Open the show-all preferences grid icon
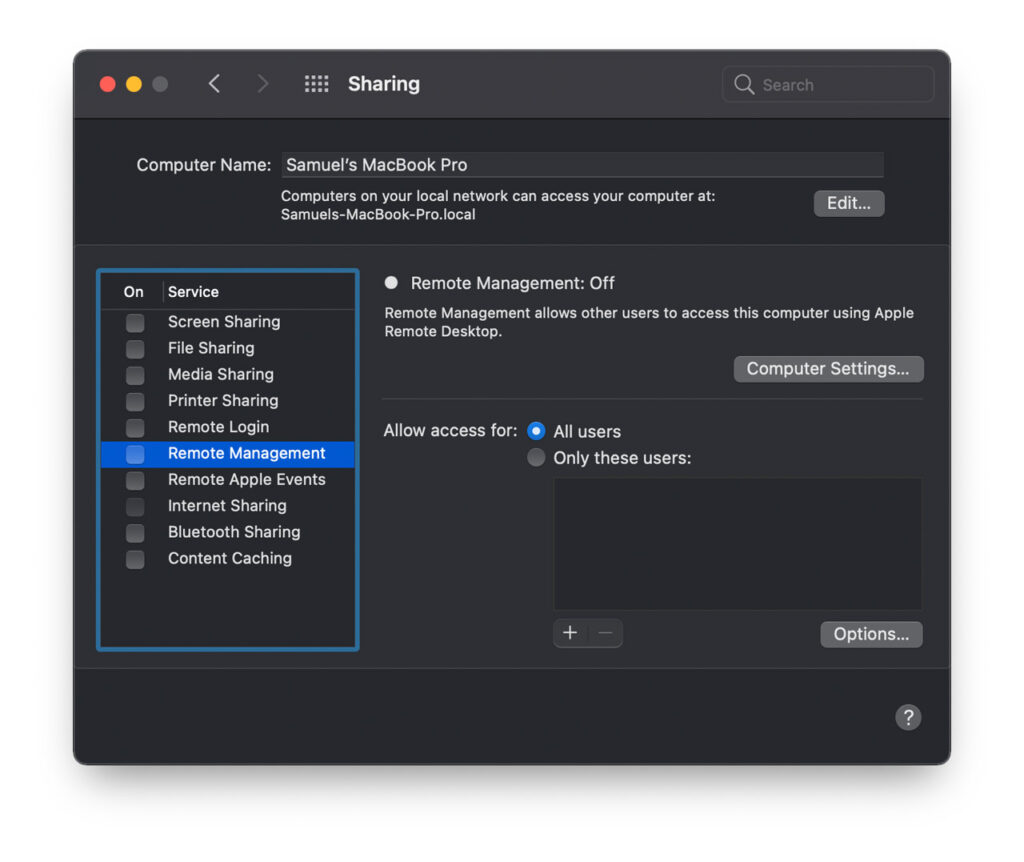Viewport: 1024px width, 862px height. click(x=317, y=84)
